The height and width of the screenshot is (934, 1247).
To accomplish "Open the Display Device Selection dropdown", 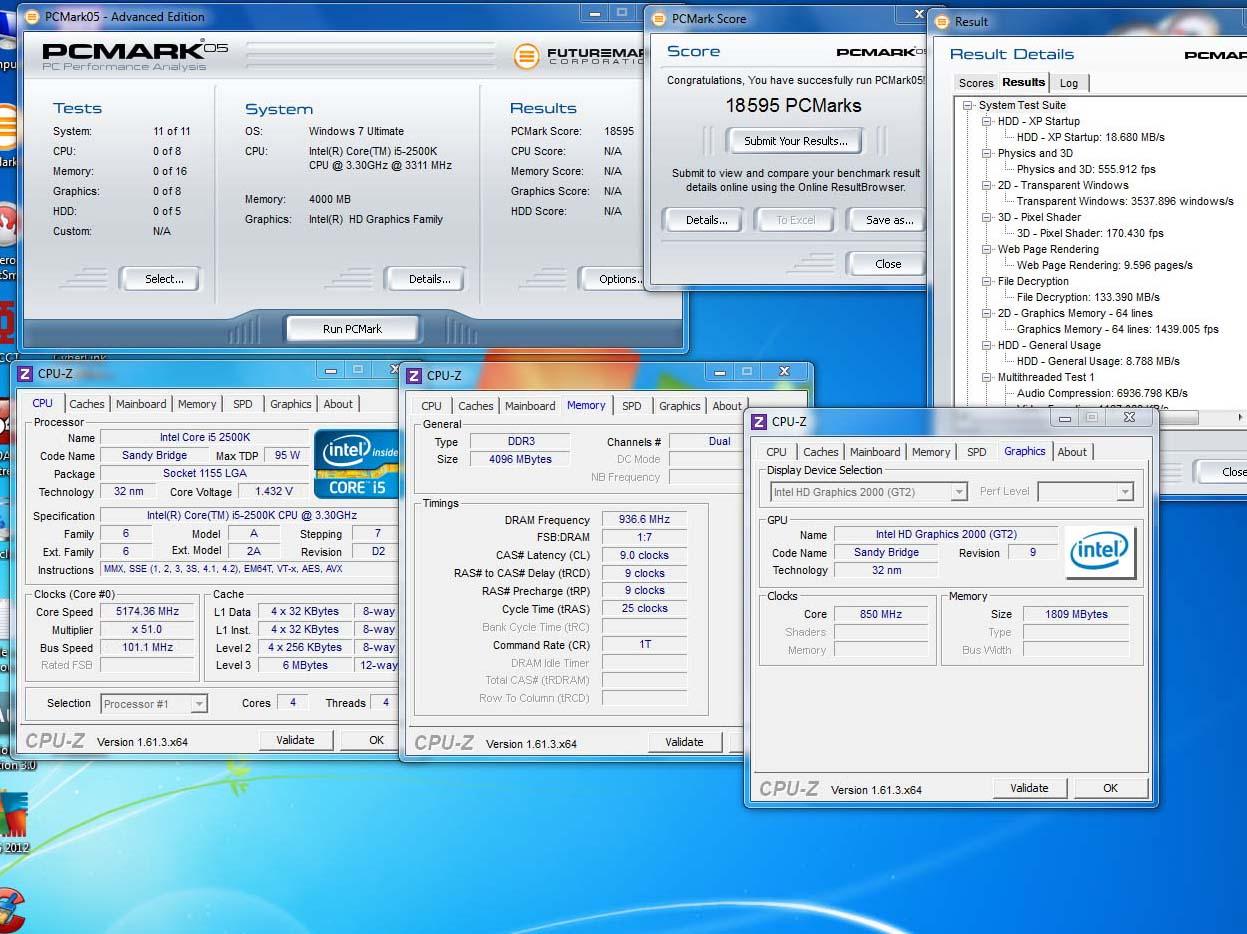I will click(x=959, y=492).
